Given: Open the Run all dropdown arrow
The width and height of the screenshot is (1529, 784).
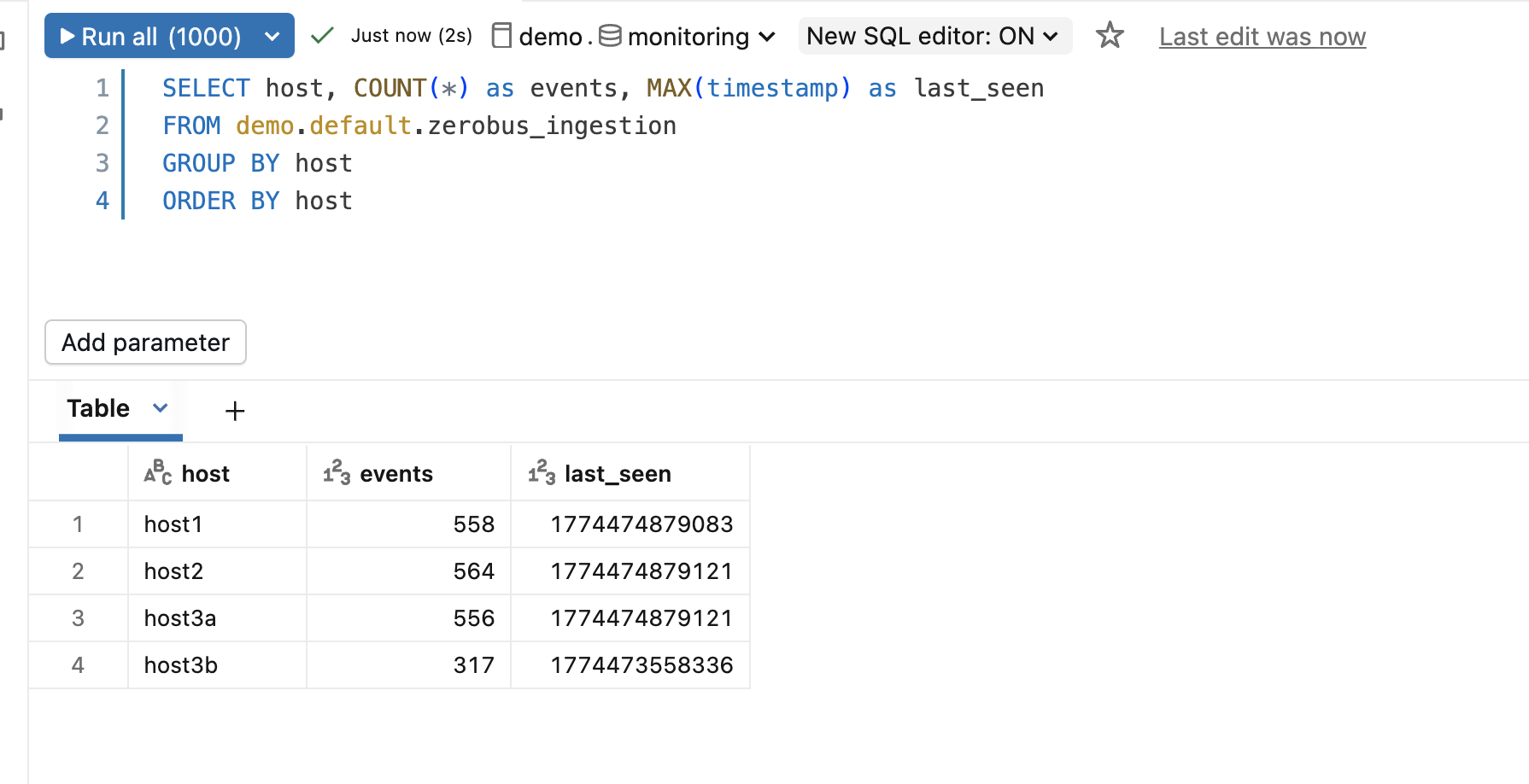Looking at the screenshot, I should pyautogui.click(x=272, y=37).
